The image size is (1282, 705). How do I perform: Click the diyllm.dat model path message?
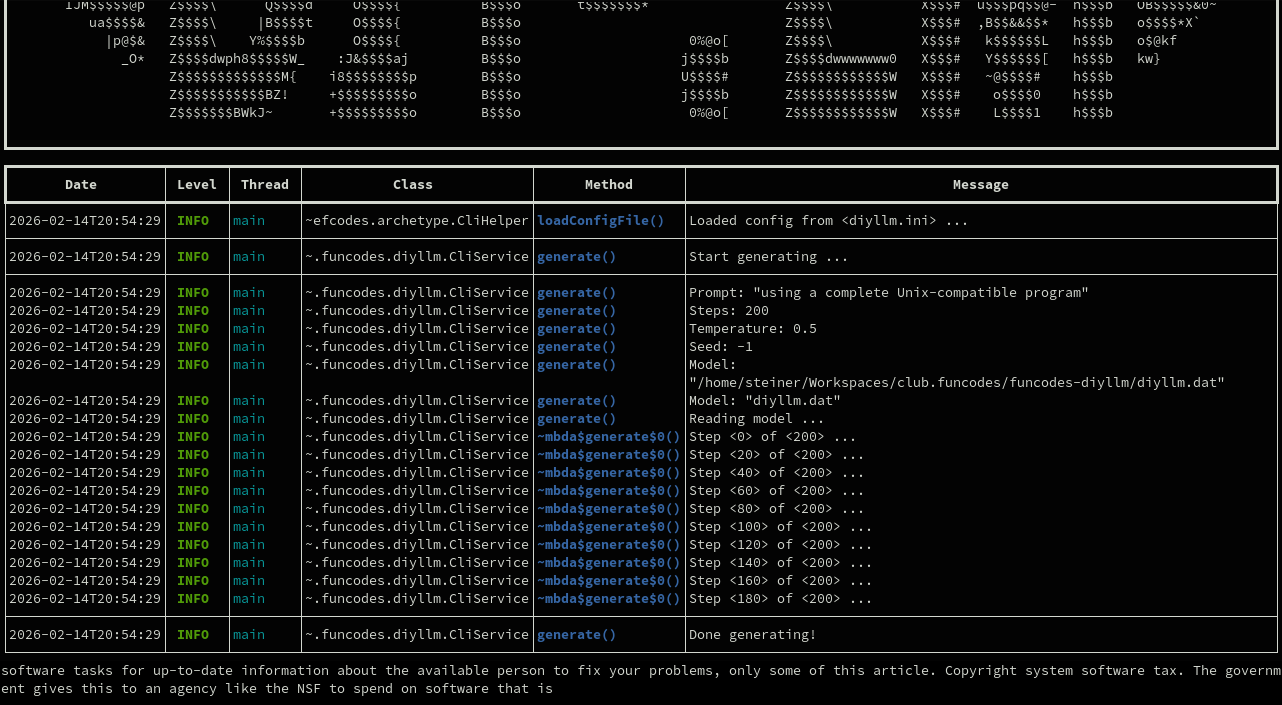tap(764, 400)
